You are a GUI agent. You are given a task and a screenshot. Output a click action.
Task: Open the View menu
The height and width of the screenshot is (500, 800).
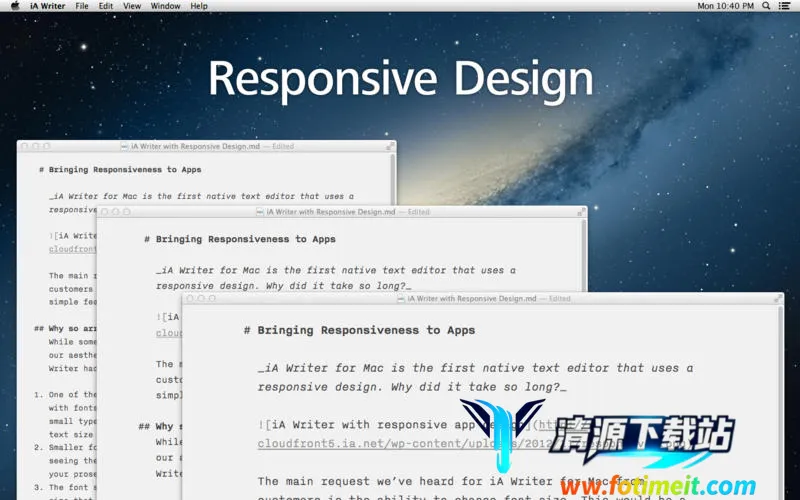coord(131,6)
